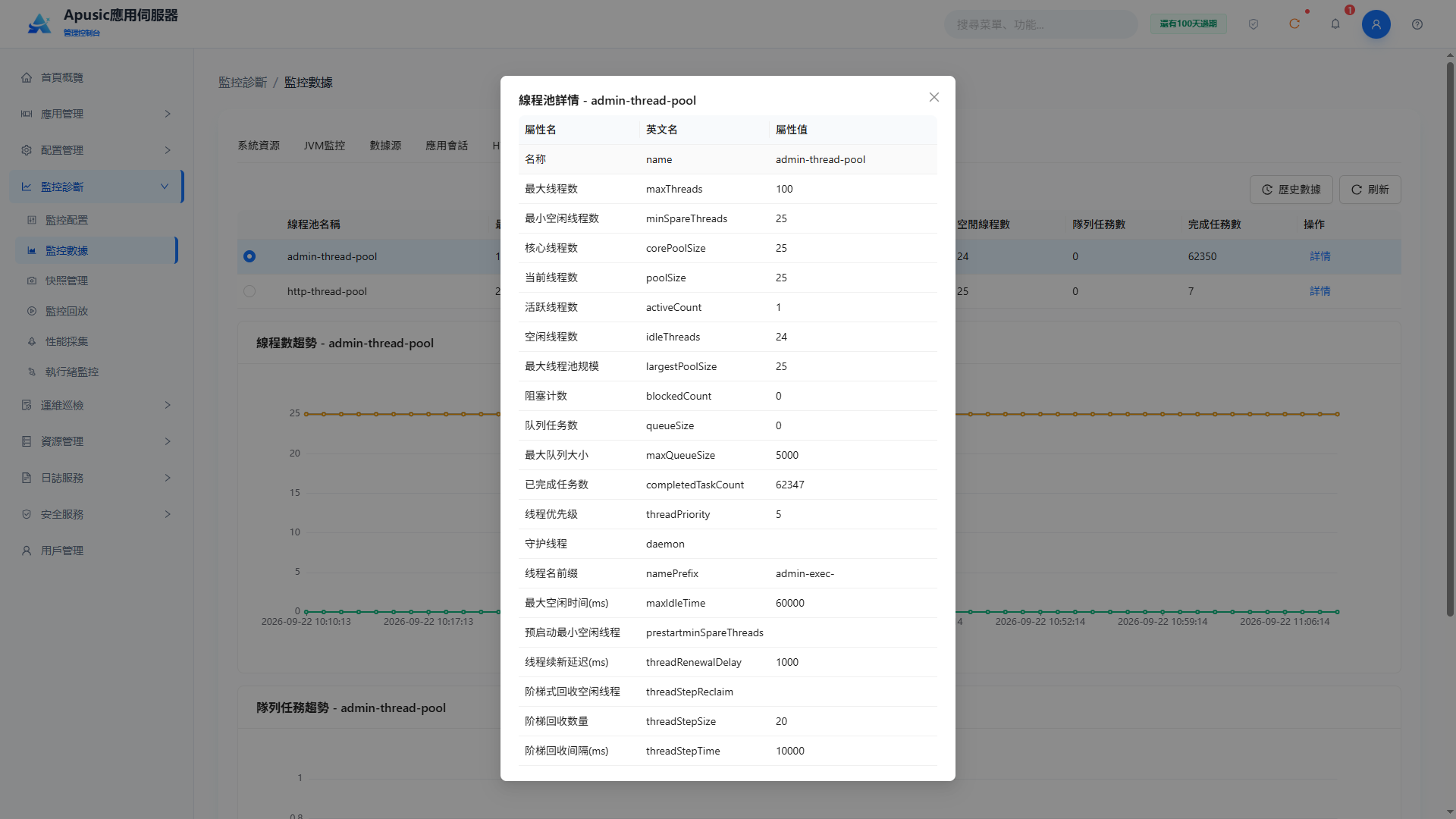Click the home icon beside 首頁概覽
Screen dimensions: 1456x819
point(27,77)
